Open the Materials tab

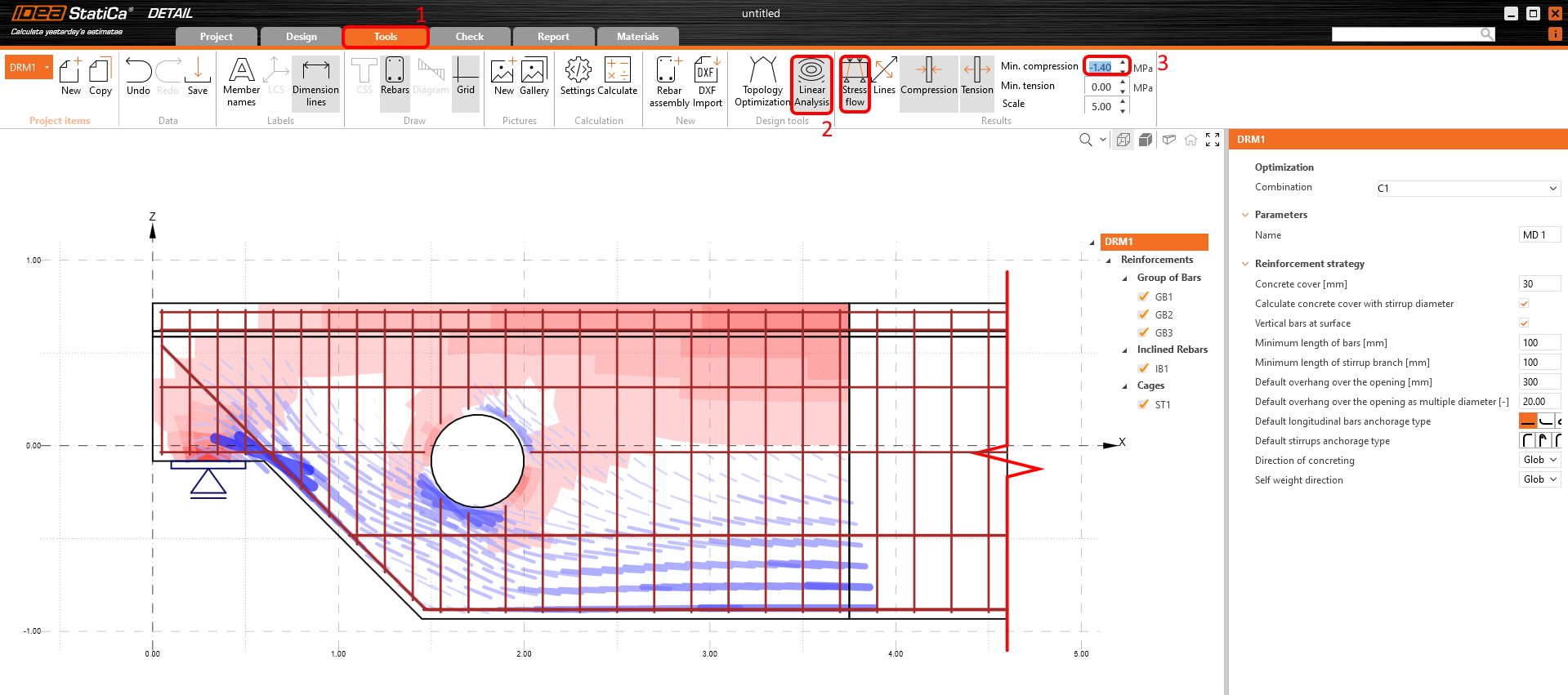coord(637,37)
